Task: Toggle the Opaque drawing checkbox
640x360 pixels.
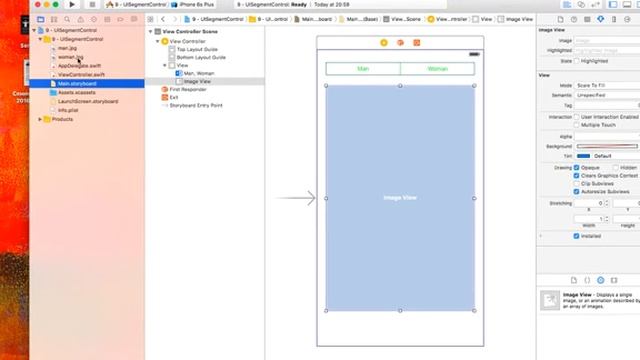Action: (576, 168)
